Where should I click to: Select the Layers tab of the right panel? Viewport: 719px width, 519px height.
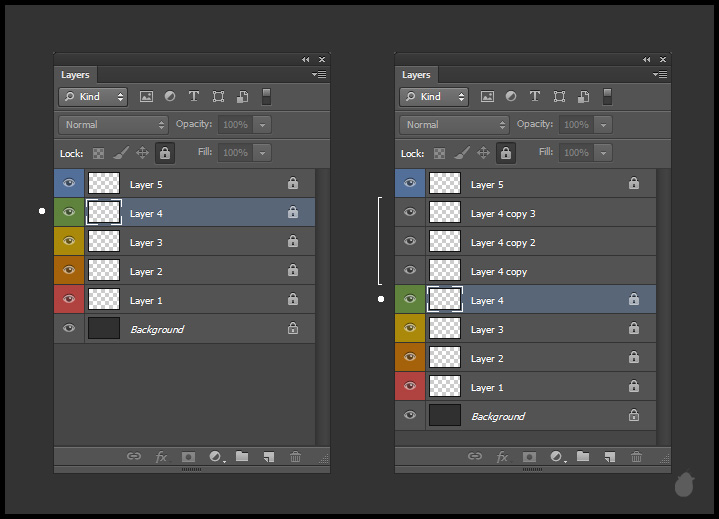pos(416,75)
